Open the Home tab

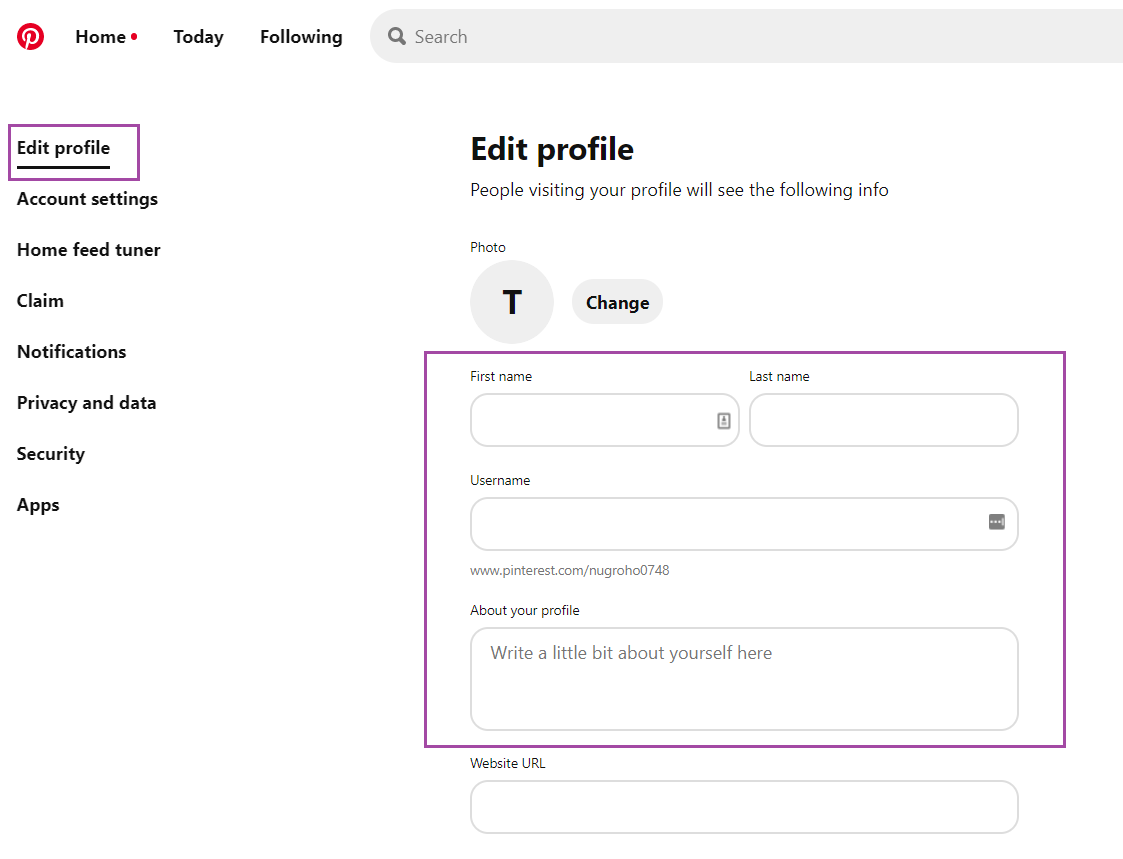point(101,37)
